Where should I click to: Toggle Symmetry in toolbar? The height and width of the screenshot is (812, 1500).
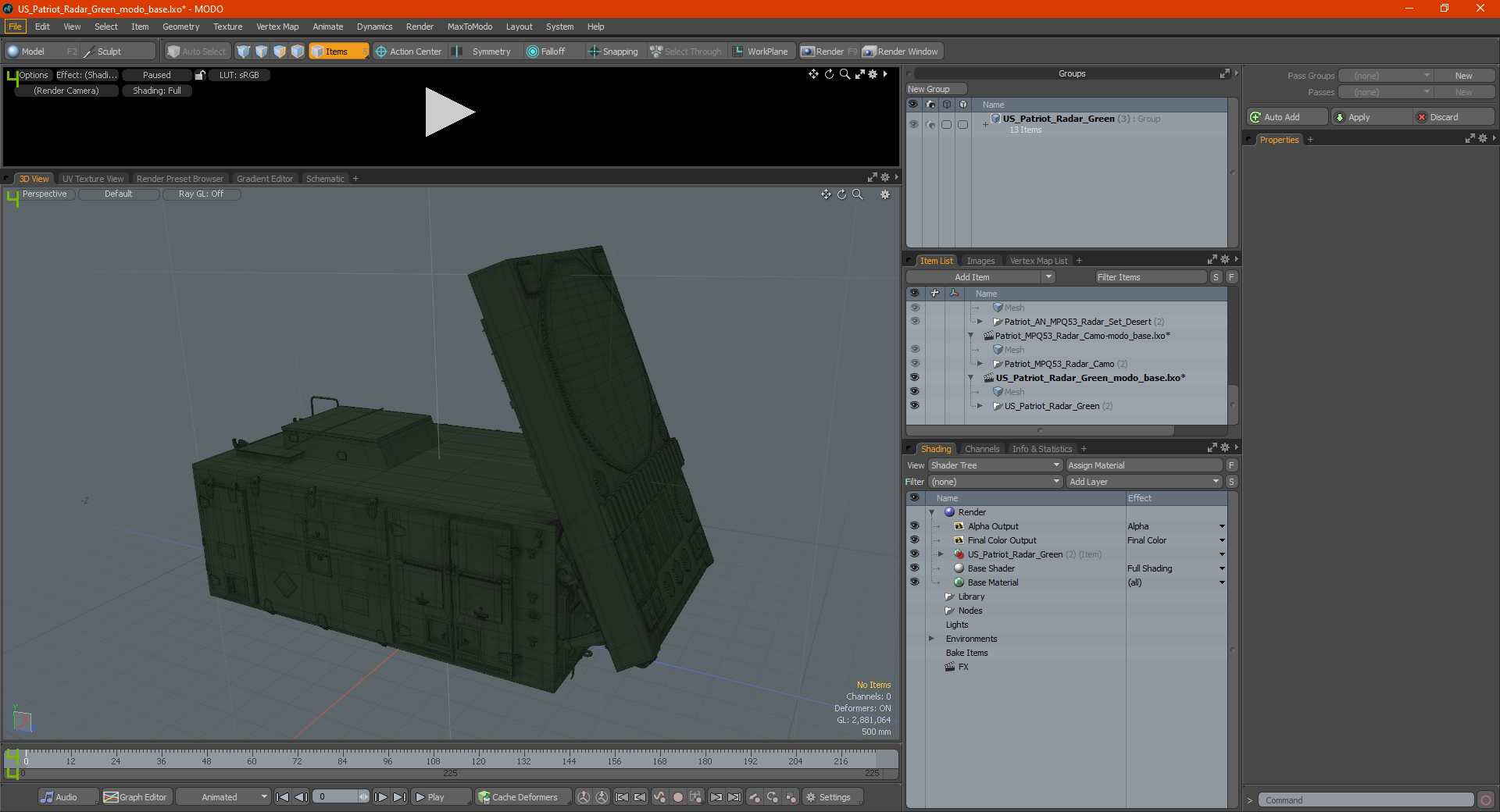(x=484, y=52)
